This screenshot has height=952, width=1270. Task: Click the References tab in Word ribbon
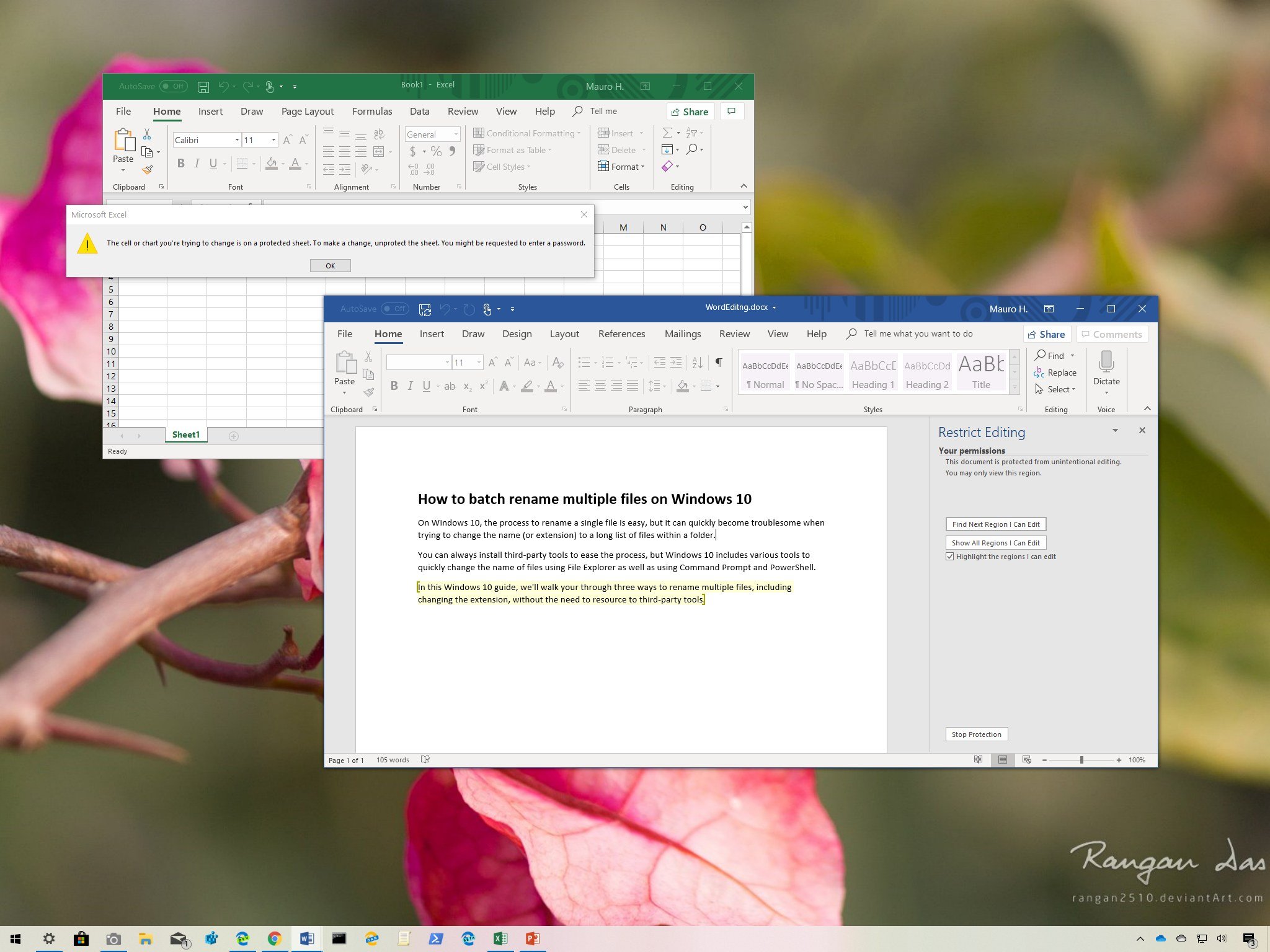point(621,333)
